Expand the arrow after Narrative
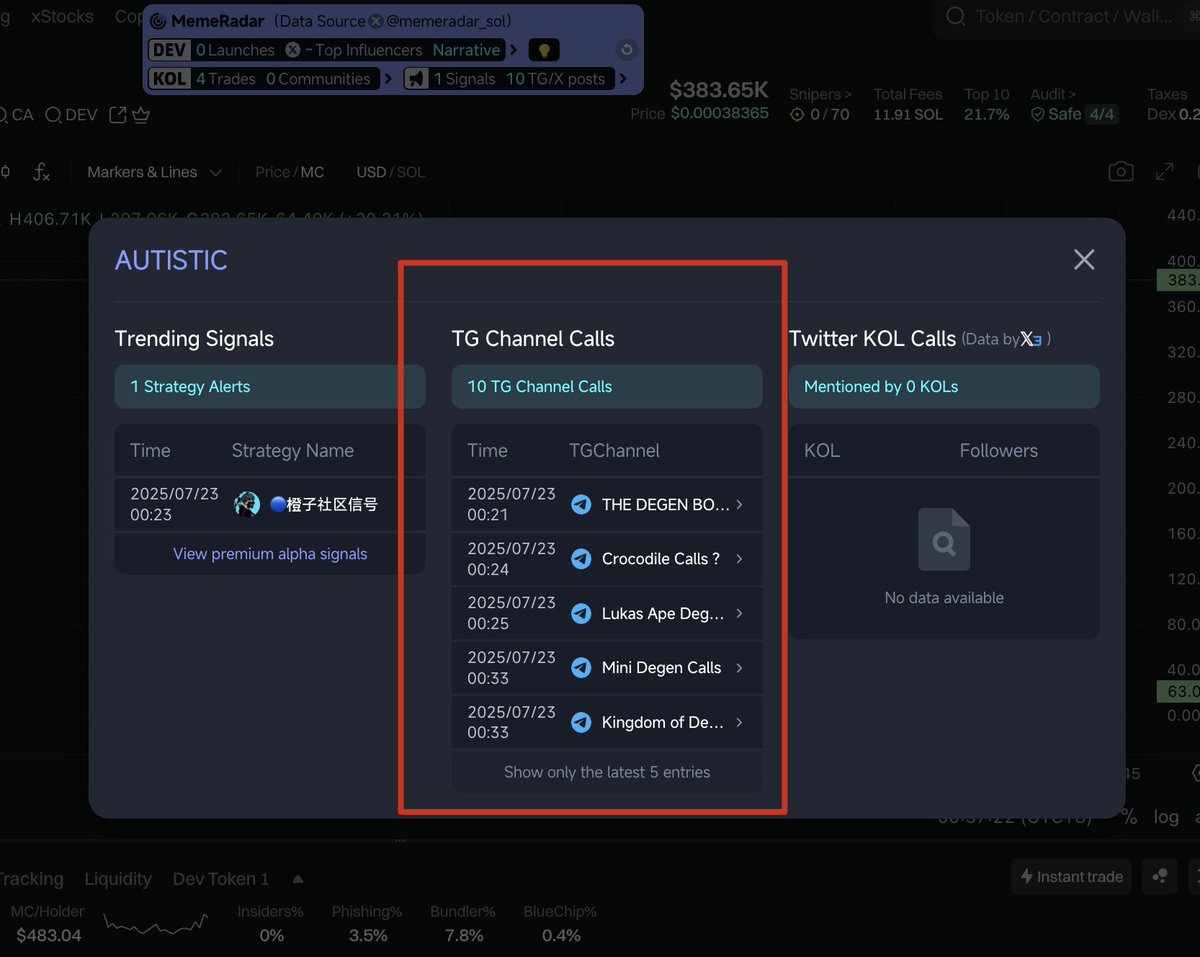Screen dimensions: 1200x957 [514, 50]
